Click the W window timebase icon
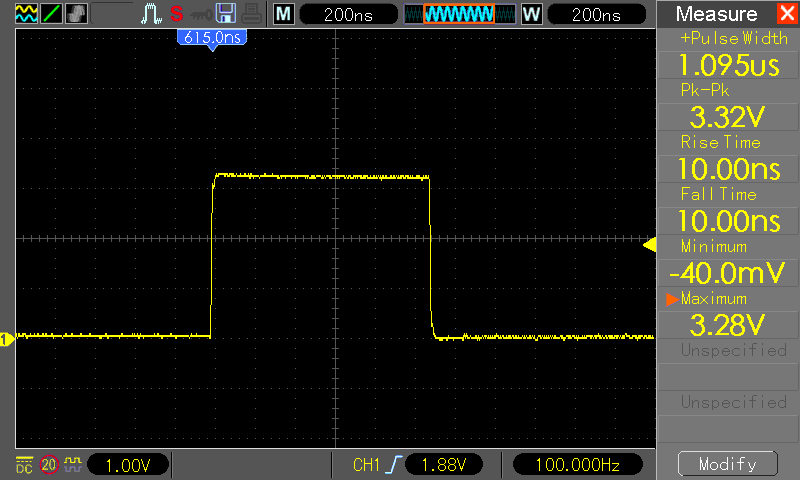 coord(532,14)
